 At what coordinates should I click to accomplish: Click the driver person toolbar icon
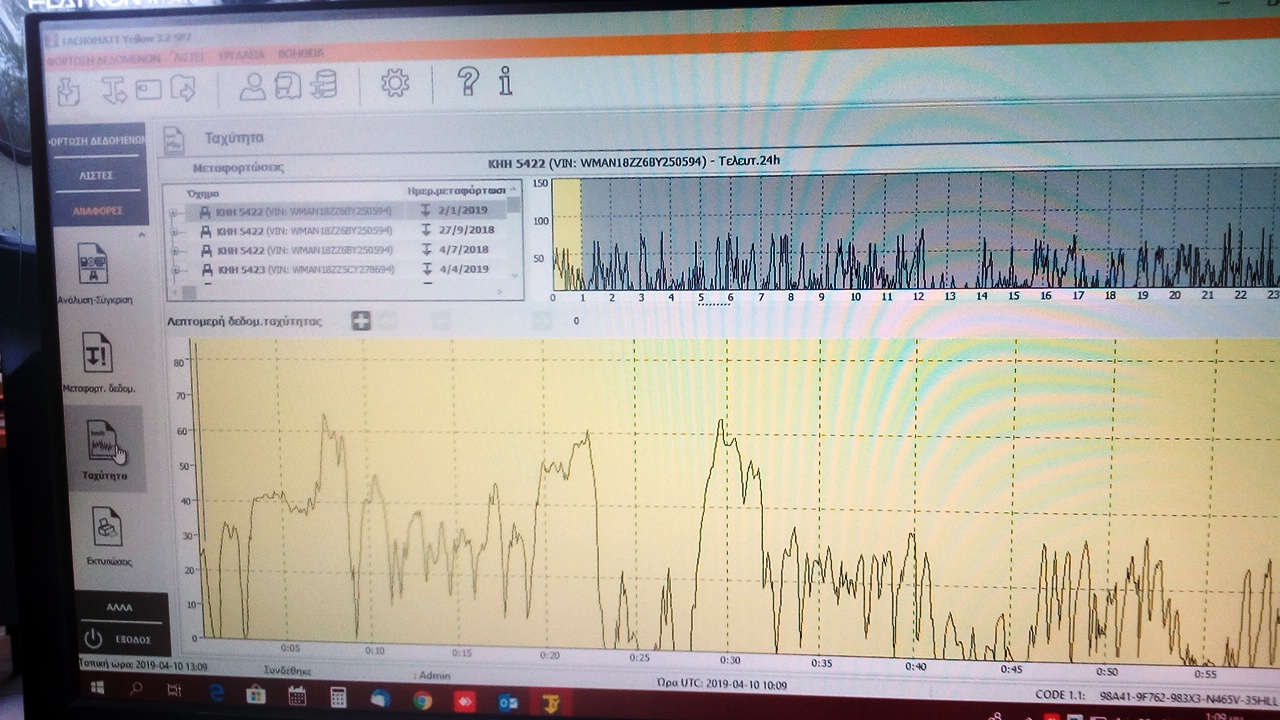click(x=252, y=87)
